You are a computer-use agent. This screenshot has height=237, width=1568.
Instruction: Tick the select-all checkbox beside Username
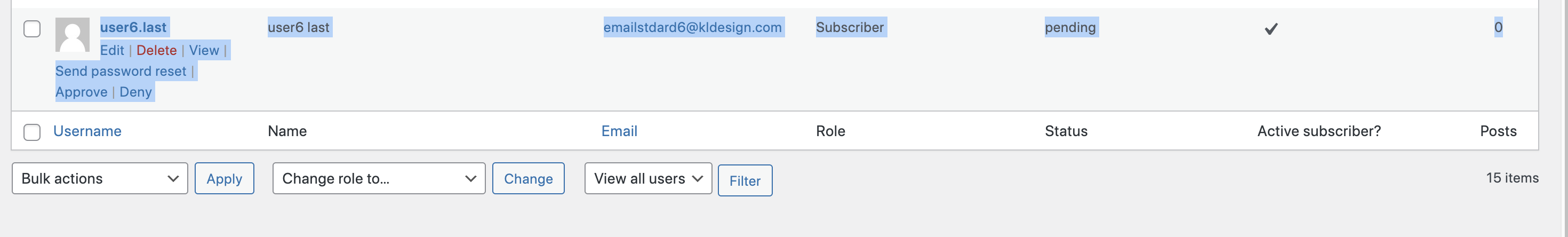32,132
